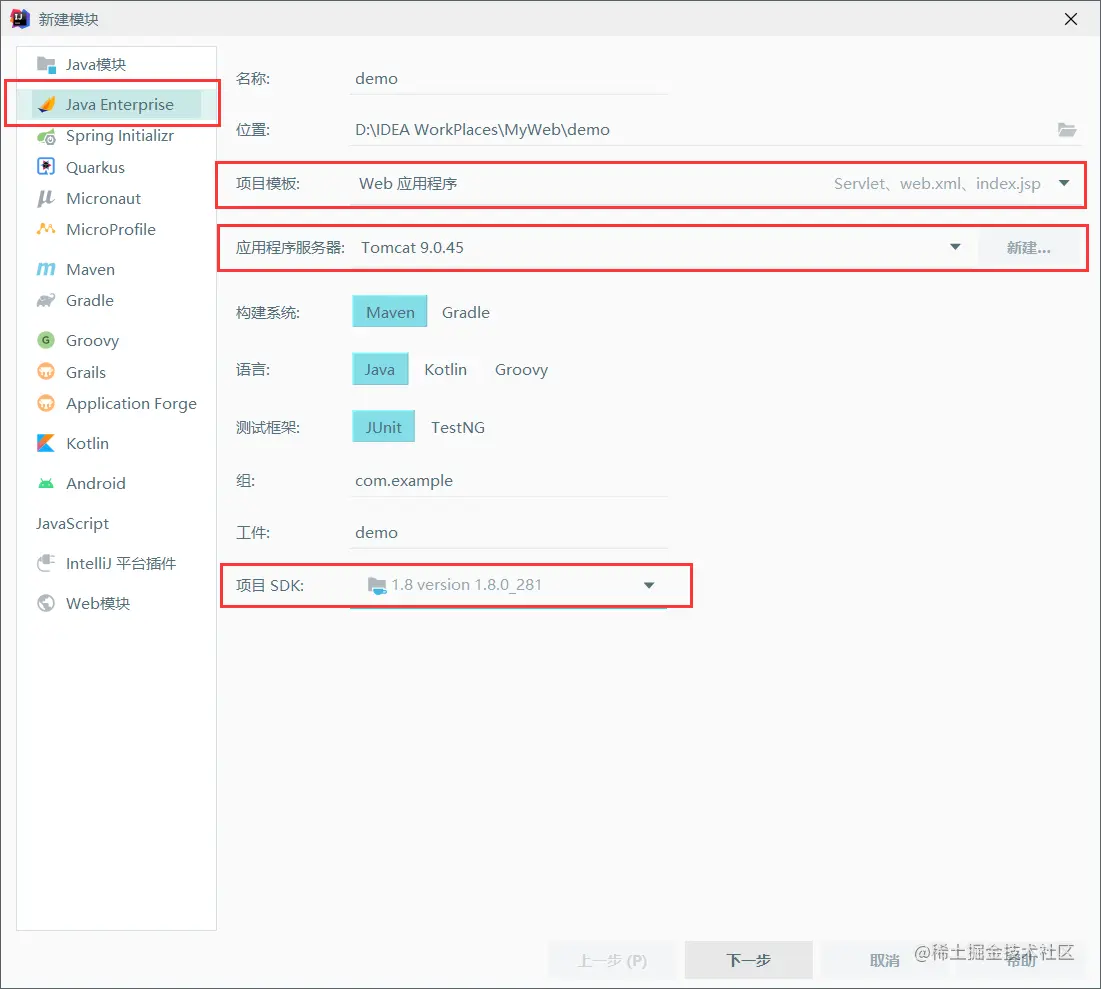This screenshot has height=989, width=1101.
Task: Click the Application Forge icon
Action: (46, 404)
